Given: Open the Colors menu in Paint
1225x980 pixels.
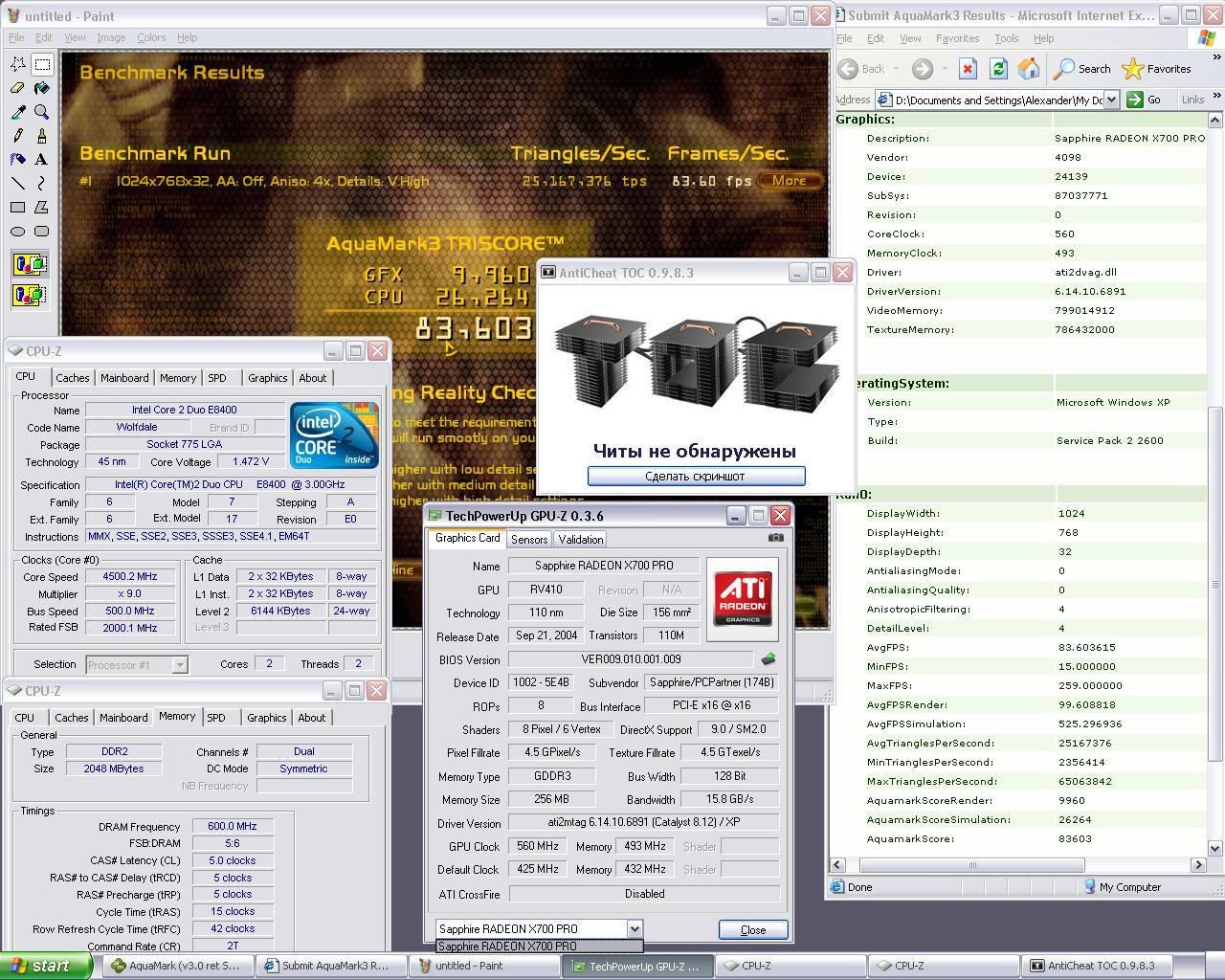Looking at the screenshot, I should click(x=151, y=37).
